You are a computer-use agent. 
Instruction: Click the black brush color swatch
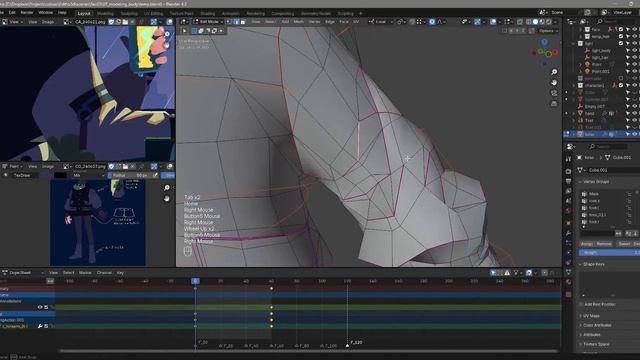point(60,176)
